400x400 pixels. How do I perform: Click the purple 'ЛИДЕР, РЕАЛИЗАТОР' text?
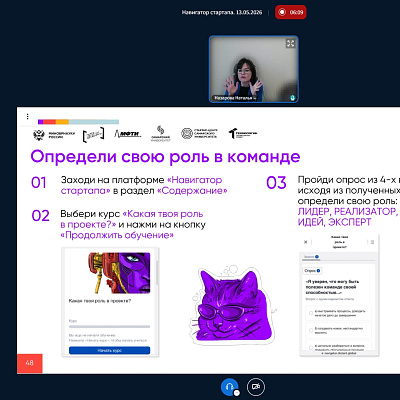(x=347, y=212)
